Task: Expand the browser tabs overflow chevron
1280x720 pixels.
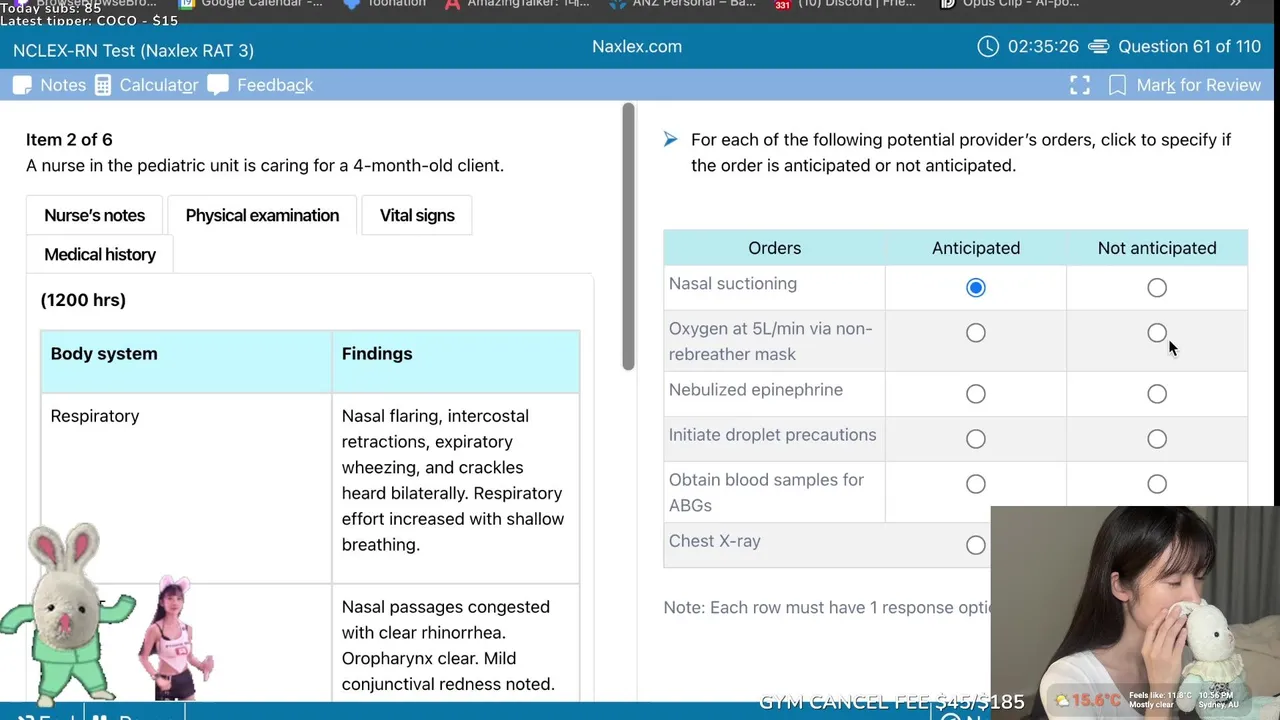Action: pyautogui.click(x=1235, y=4)
